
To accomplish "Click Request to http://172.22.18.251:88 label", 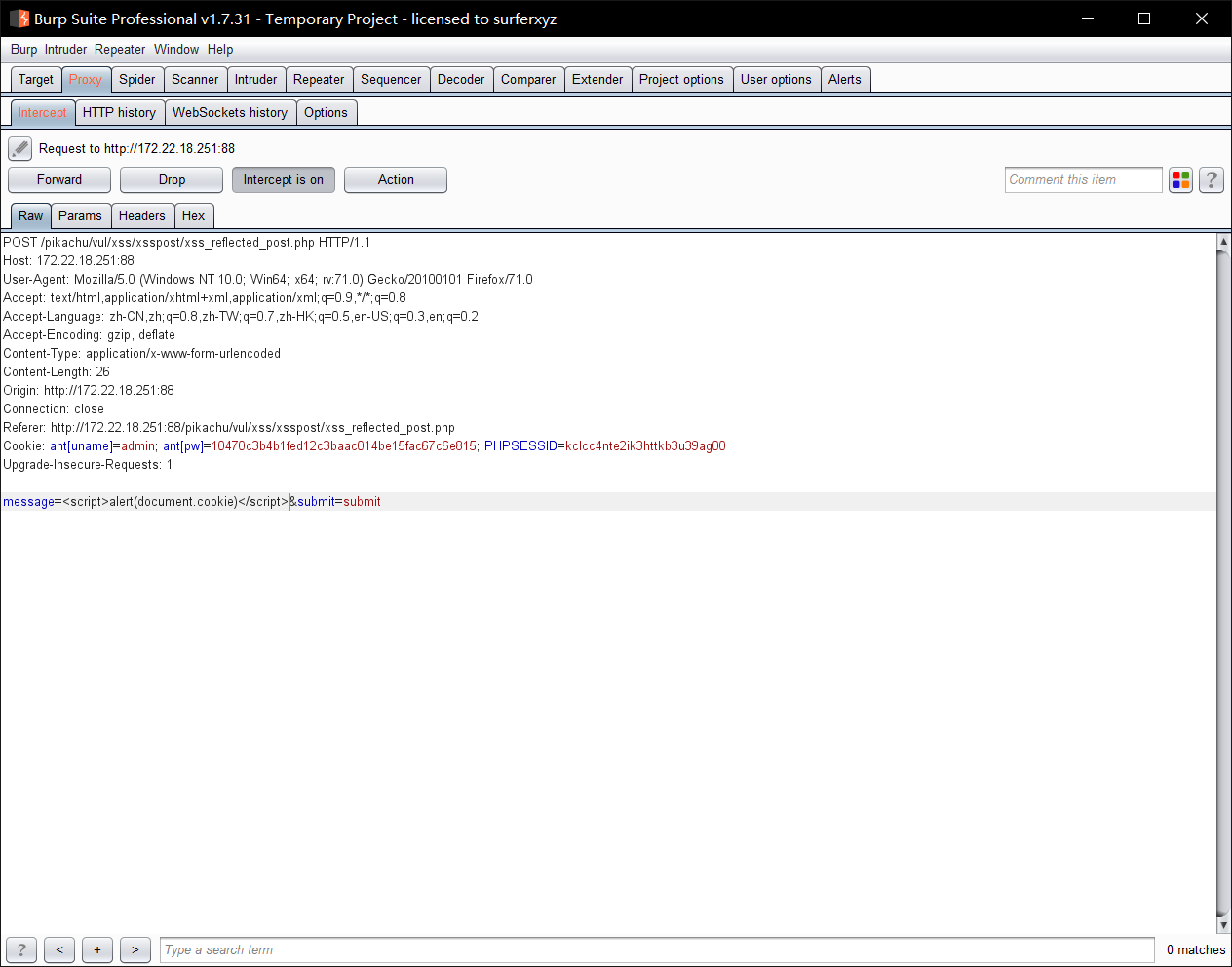I will tap(136, 148).
